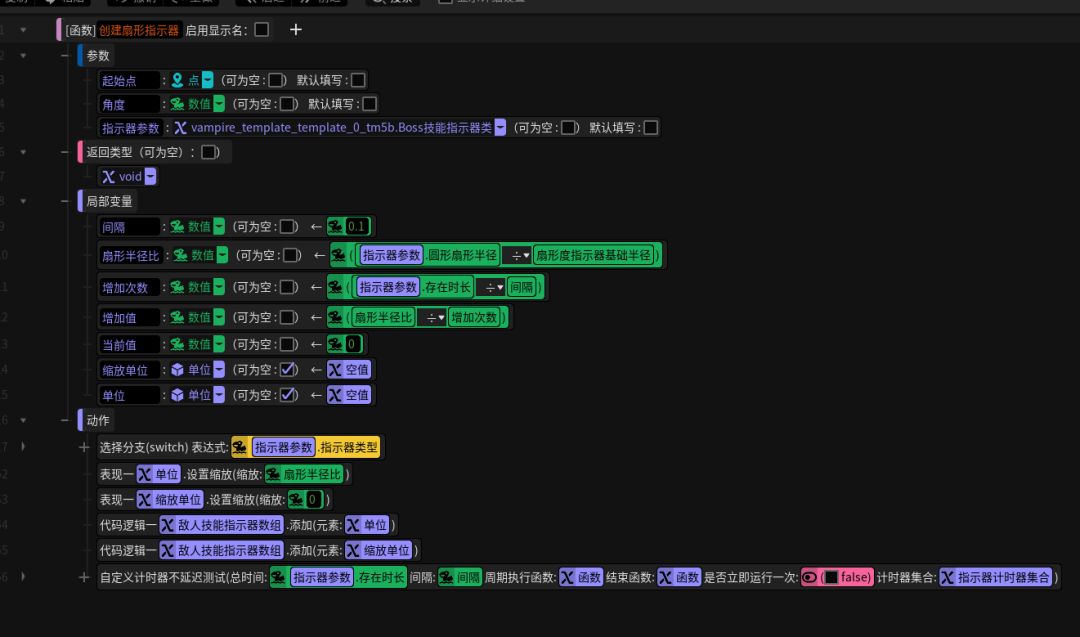This screenshot has width=1080, height=637.
Task: Click the X icon beside void
Action: tap(109, 176)
